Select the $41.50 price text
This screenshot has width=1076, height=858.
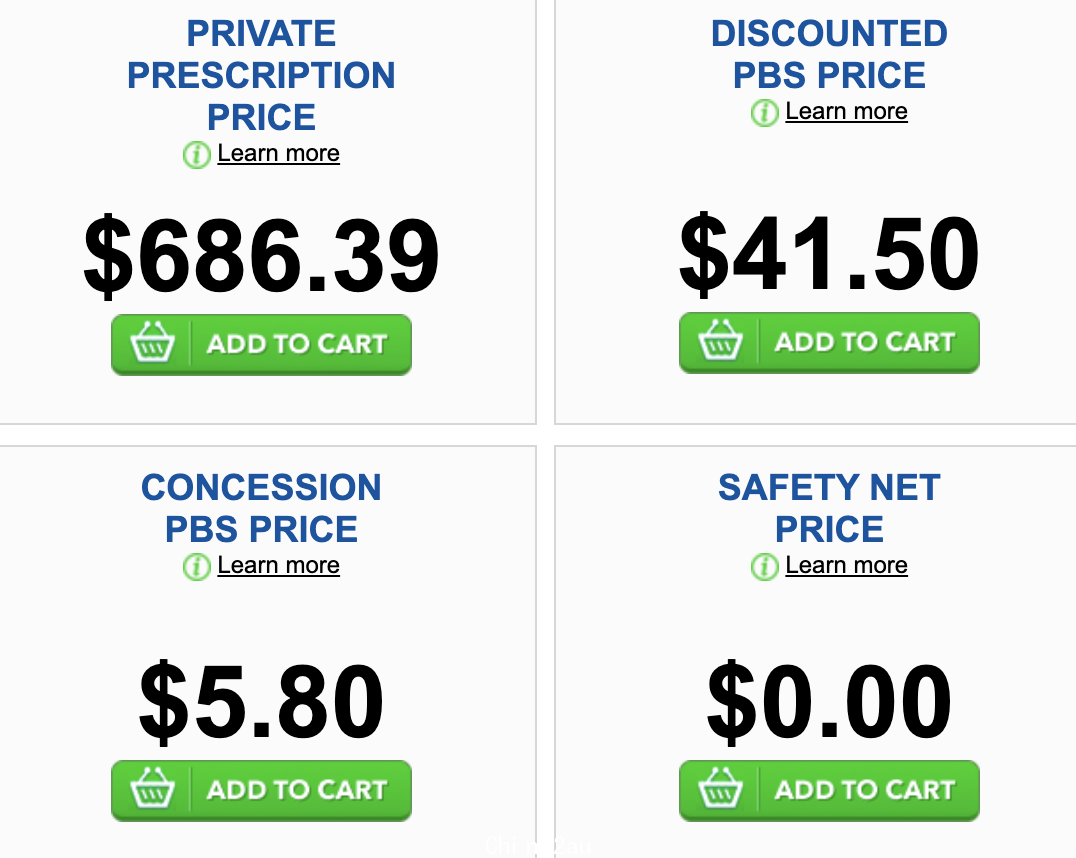(829, 254)
